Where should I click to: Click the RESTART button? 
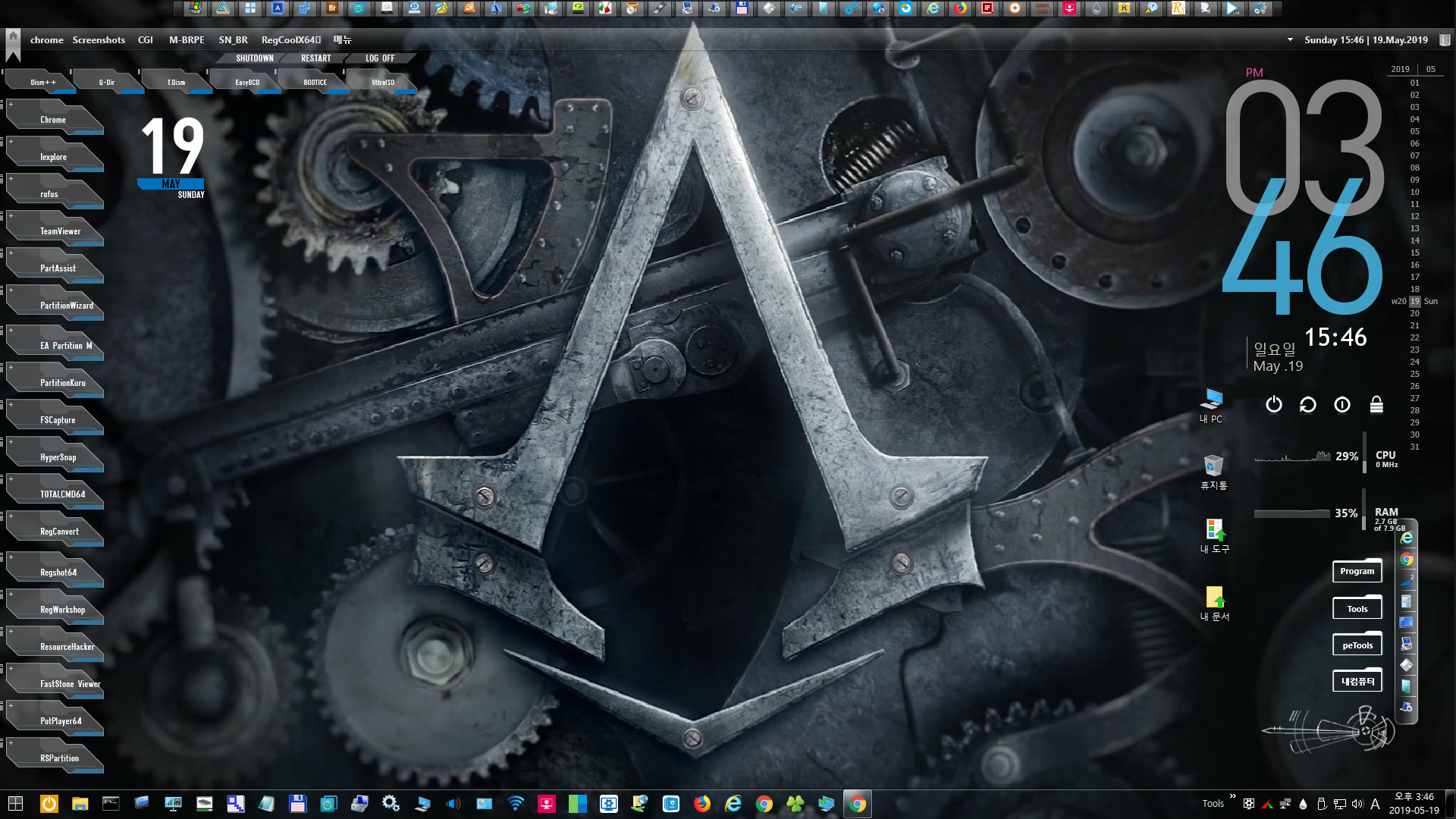315,58
